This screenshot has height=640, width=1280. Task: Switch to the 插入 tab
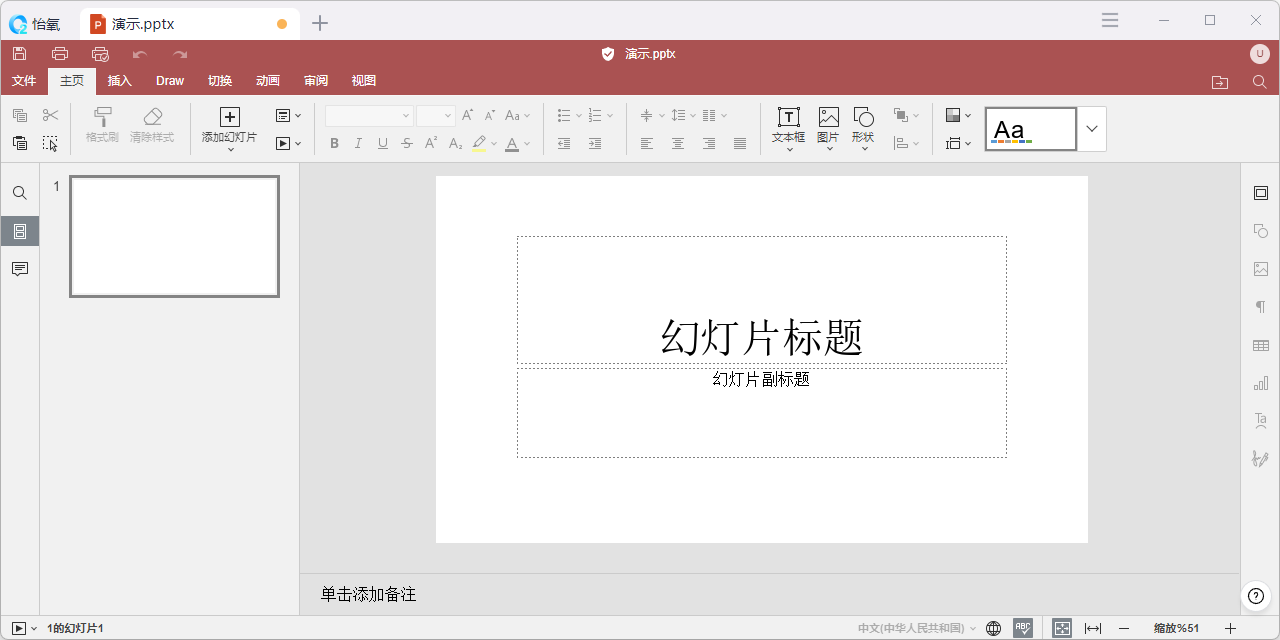tap(119, 81)
